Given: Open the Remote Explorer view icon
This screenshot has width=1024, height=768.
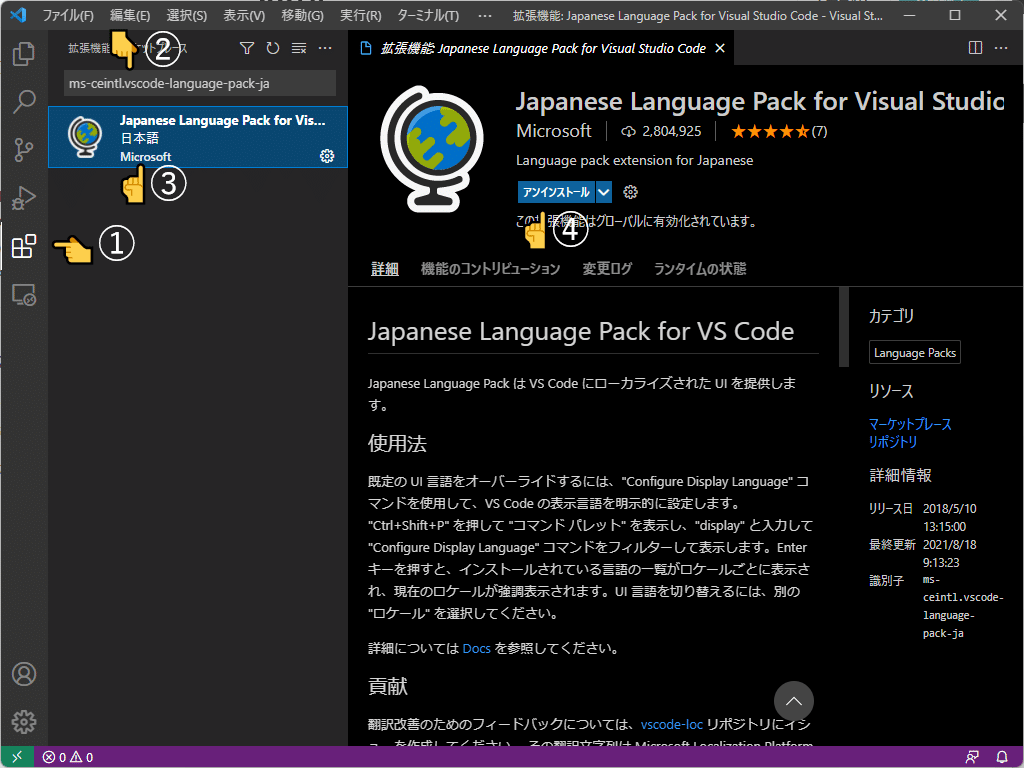Looking at the screenshot, I should 24,295.
